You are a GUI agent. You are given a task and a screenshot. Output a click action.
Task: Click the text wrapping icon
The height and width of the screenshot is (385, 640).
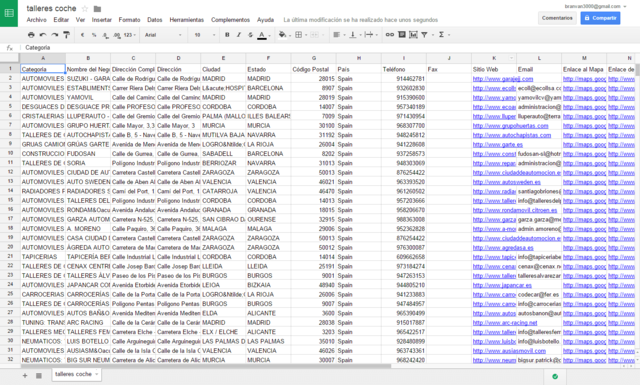(369, 35)
